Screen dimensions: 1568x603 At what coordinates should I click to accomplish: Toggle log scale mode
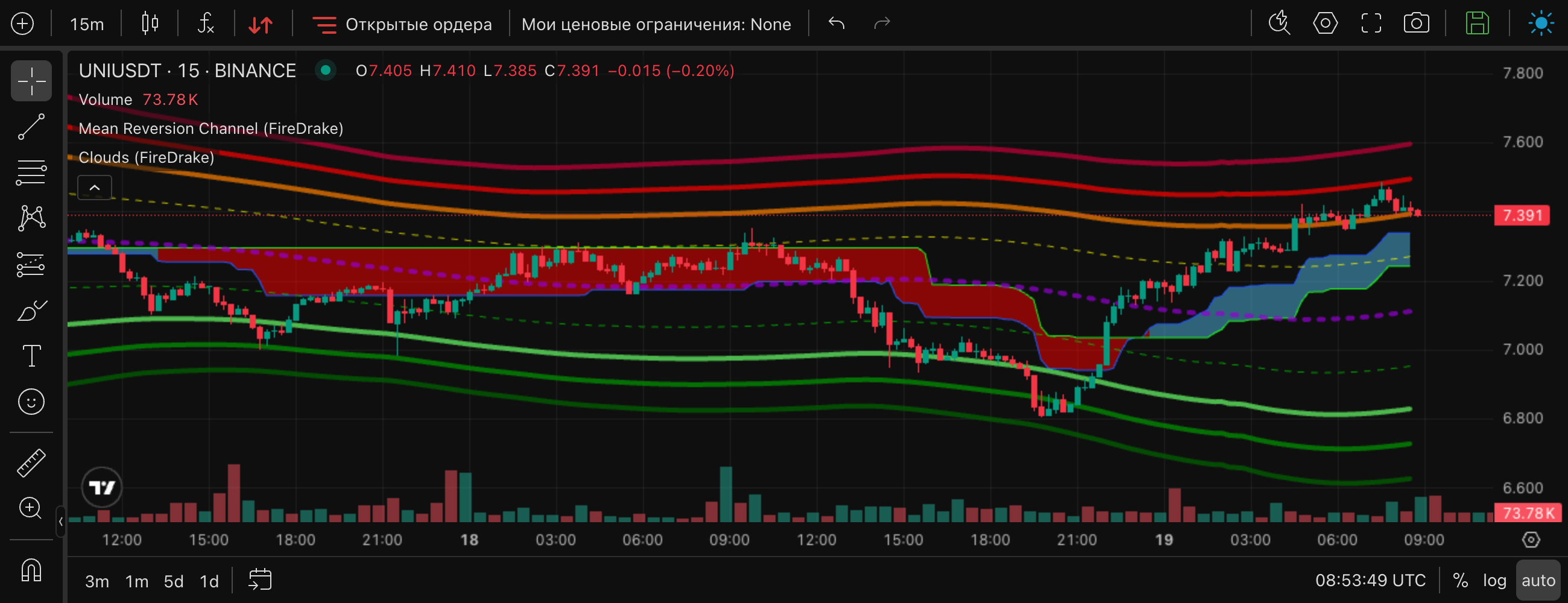1494,581
